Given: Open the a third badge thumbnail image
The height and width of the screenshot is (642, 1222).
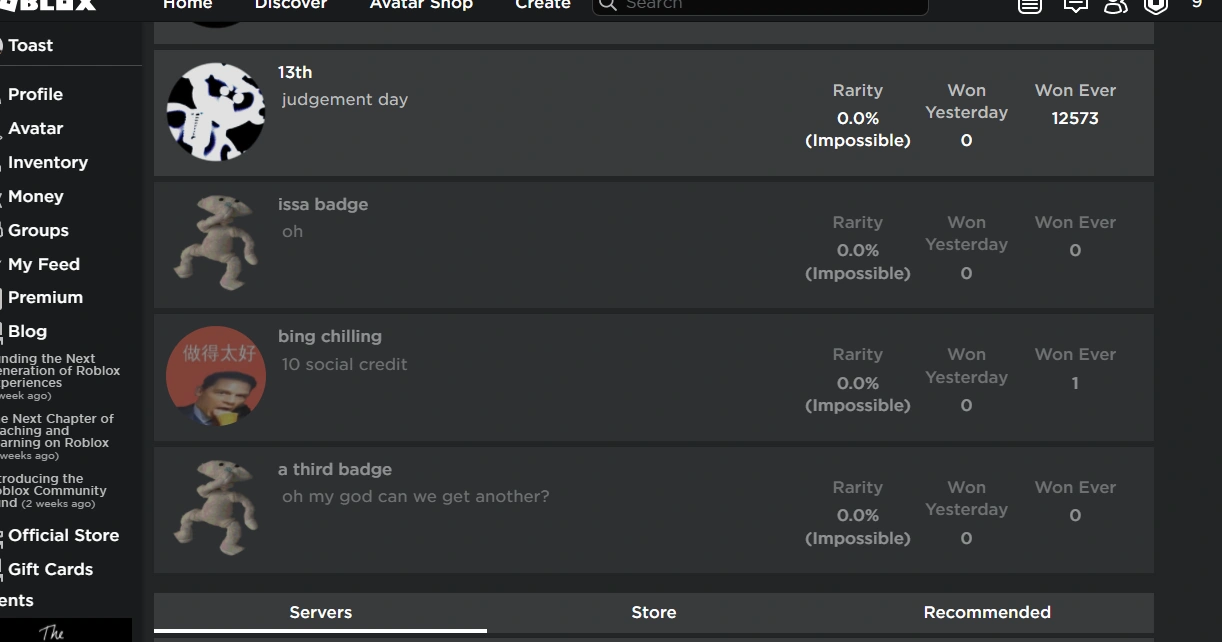Looking at the screenshot, I should (x=216, y=508).
